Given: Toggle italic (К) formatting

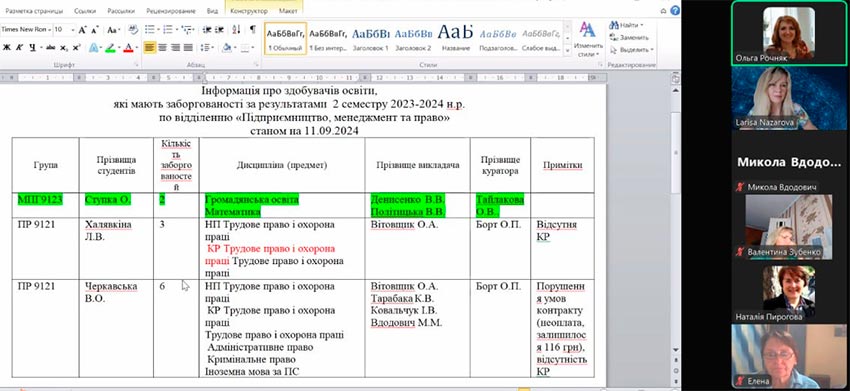Looking at the screenshot, I should 20,48.
